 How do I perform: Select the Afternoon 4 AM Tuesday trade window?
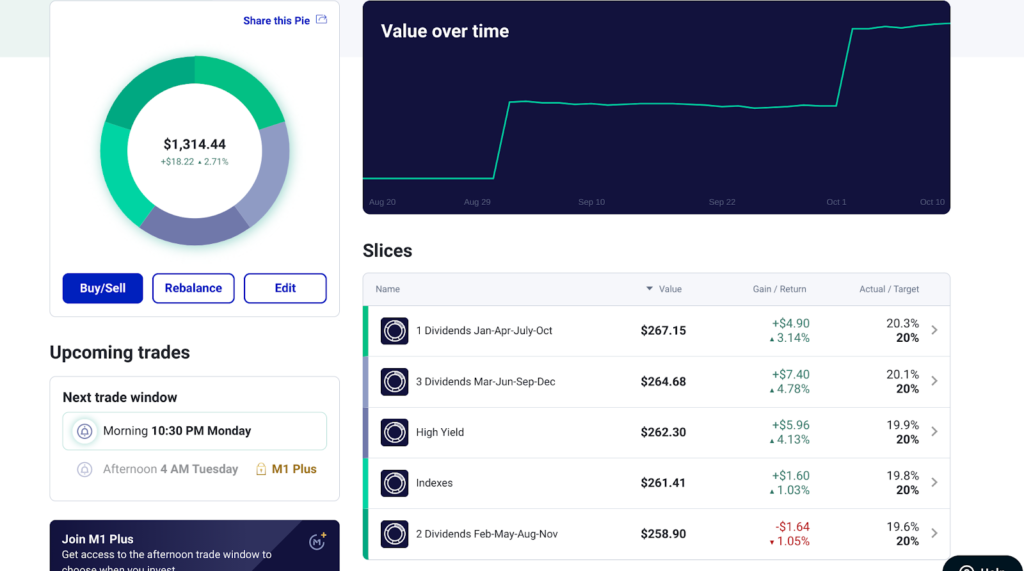(x=170, y=469)
